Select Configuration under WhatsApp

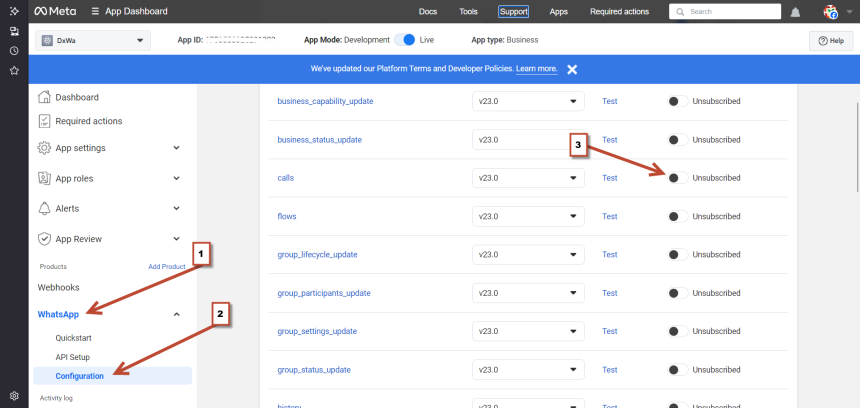112,376
